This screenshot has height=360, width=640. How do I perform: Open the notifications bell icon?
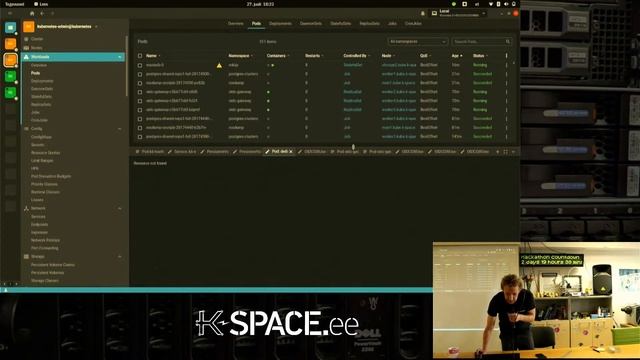(423, 13)
